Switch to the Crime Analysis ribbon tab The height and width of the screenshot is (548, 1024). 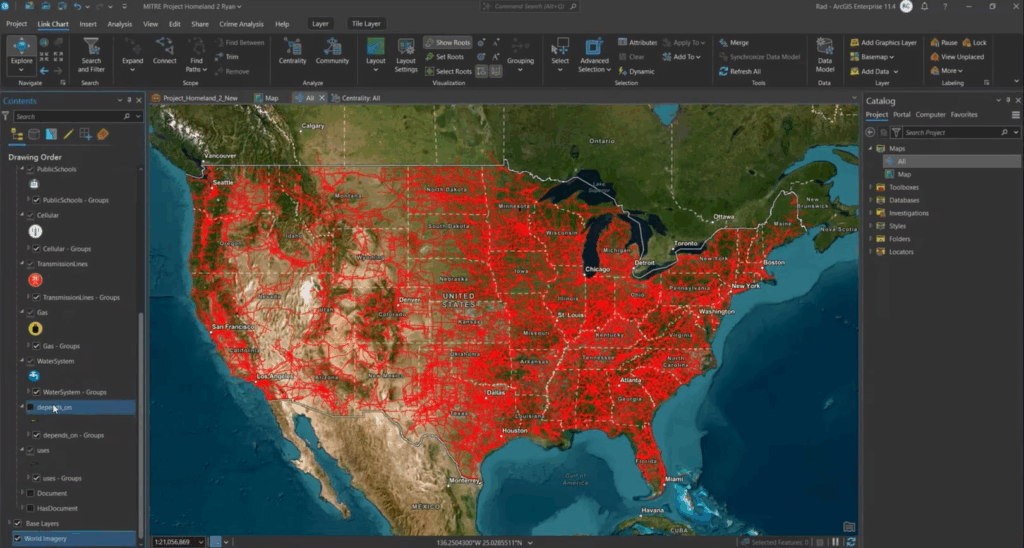(x=242, y=23)
